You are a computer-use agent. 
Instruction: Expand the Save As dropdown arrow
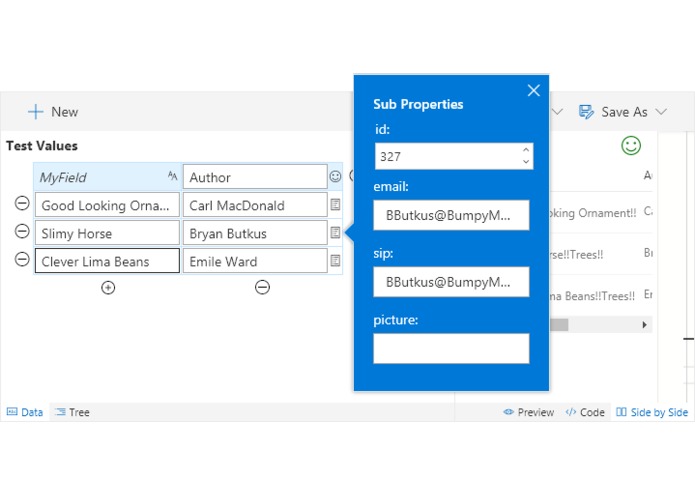(x=661, y=111)
